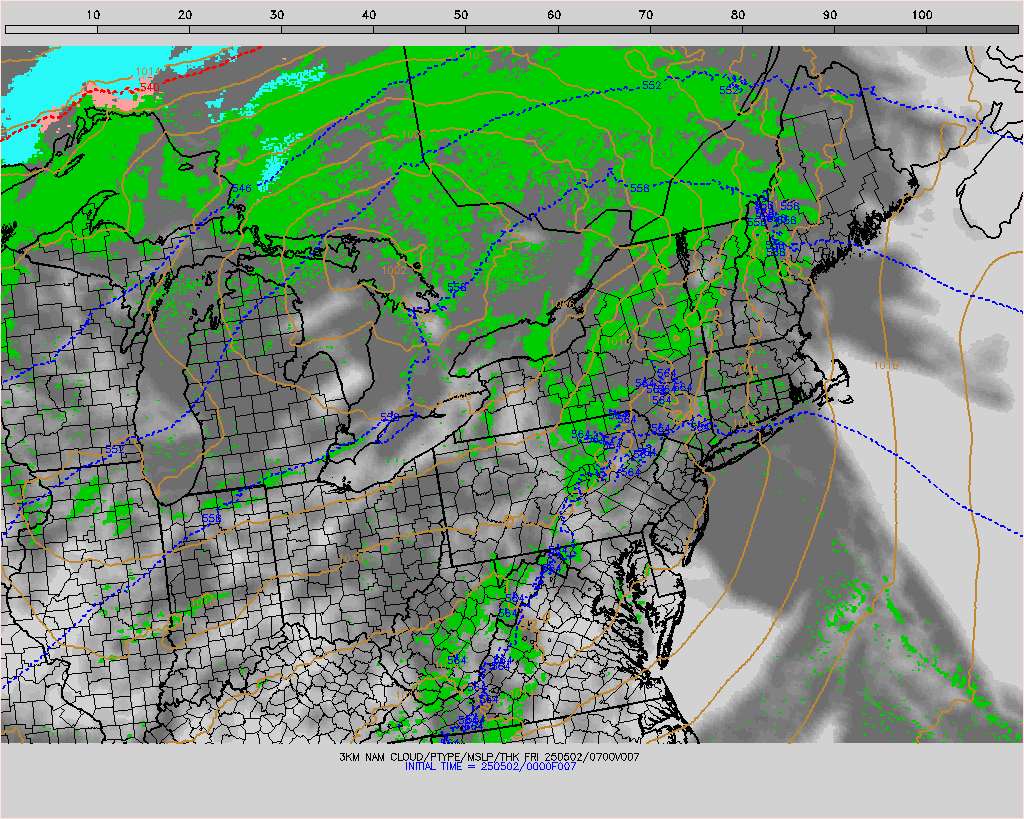
Task: Select the darkest grayscale segment between 90 and 100
Action: pyautogui.click(x=880, y=29)
